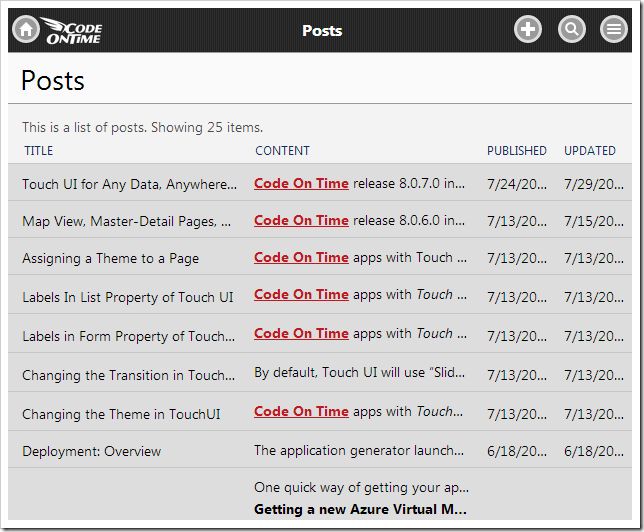Image resolution: width=644 pixels, height=532 pixels.
Task: Click updated date 7/15/20... cell
Action: 594,221
